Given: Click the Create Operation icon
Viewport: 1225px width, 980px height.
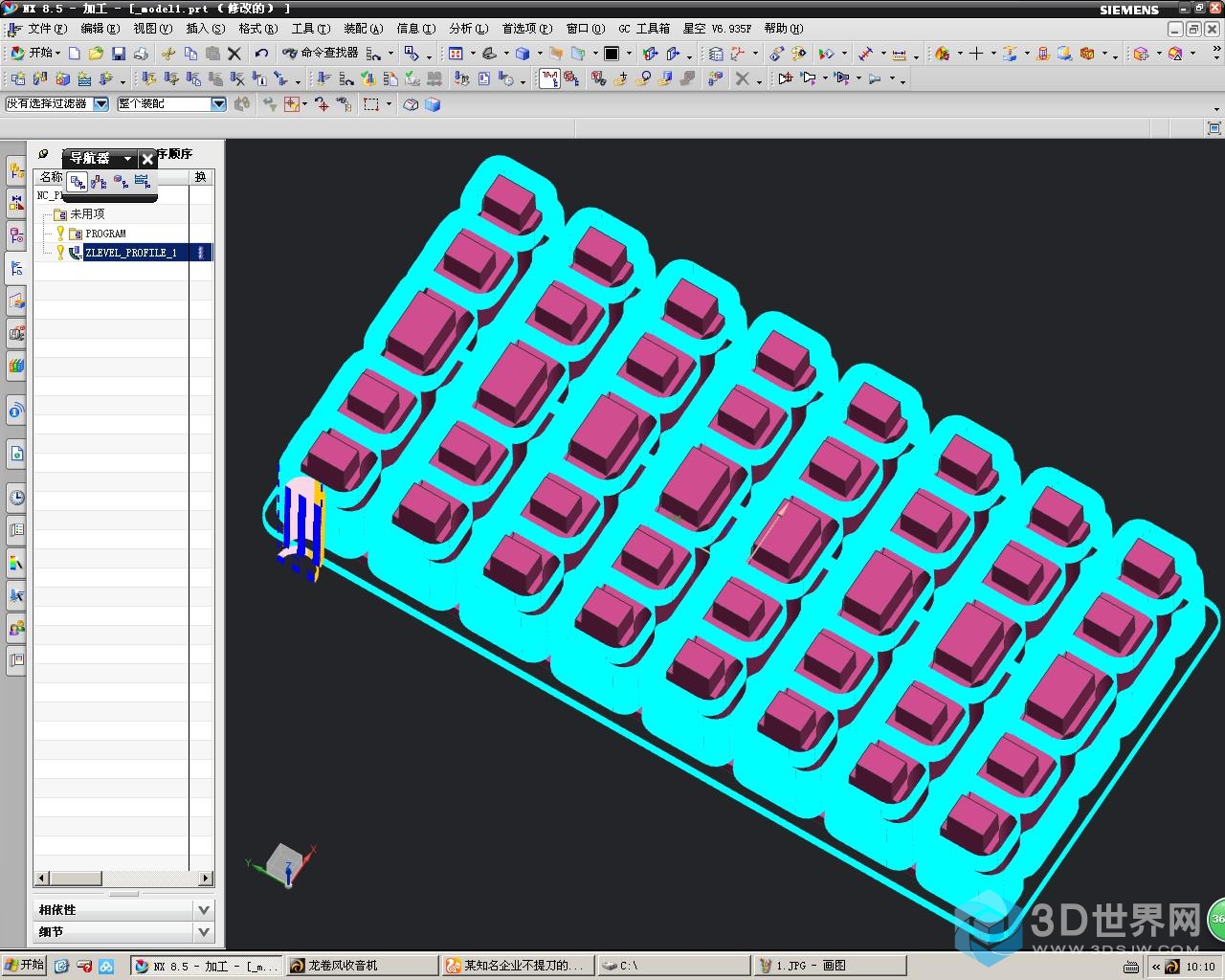Looking at the screenshot, I should (106, 79).
